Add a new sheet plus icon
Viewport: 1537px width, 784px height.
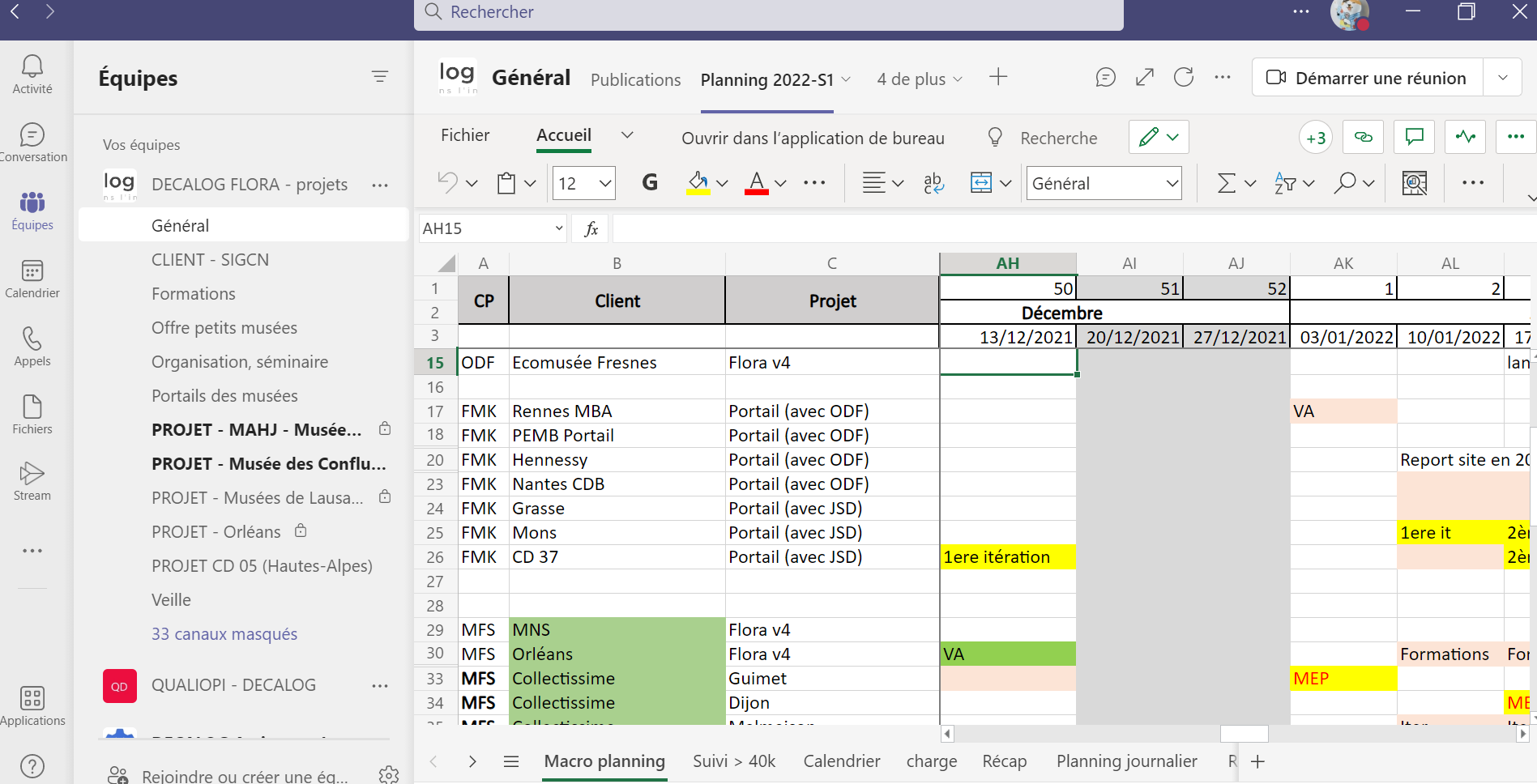pos(1257,761)
